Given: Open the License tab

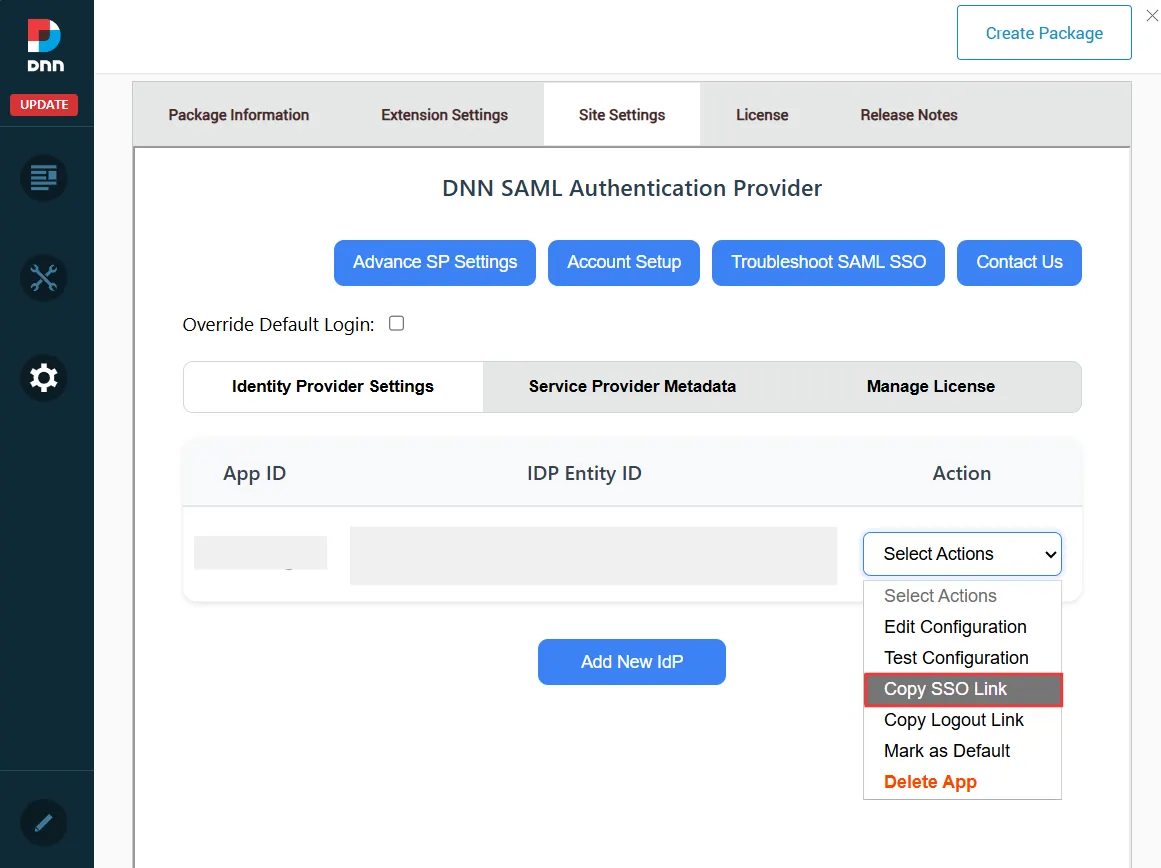Looking at the screenshot, I should click(x=762, y=115).
